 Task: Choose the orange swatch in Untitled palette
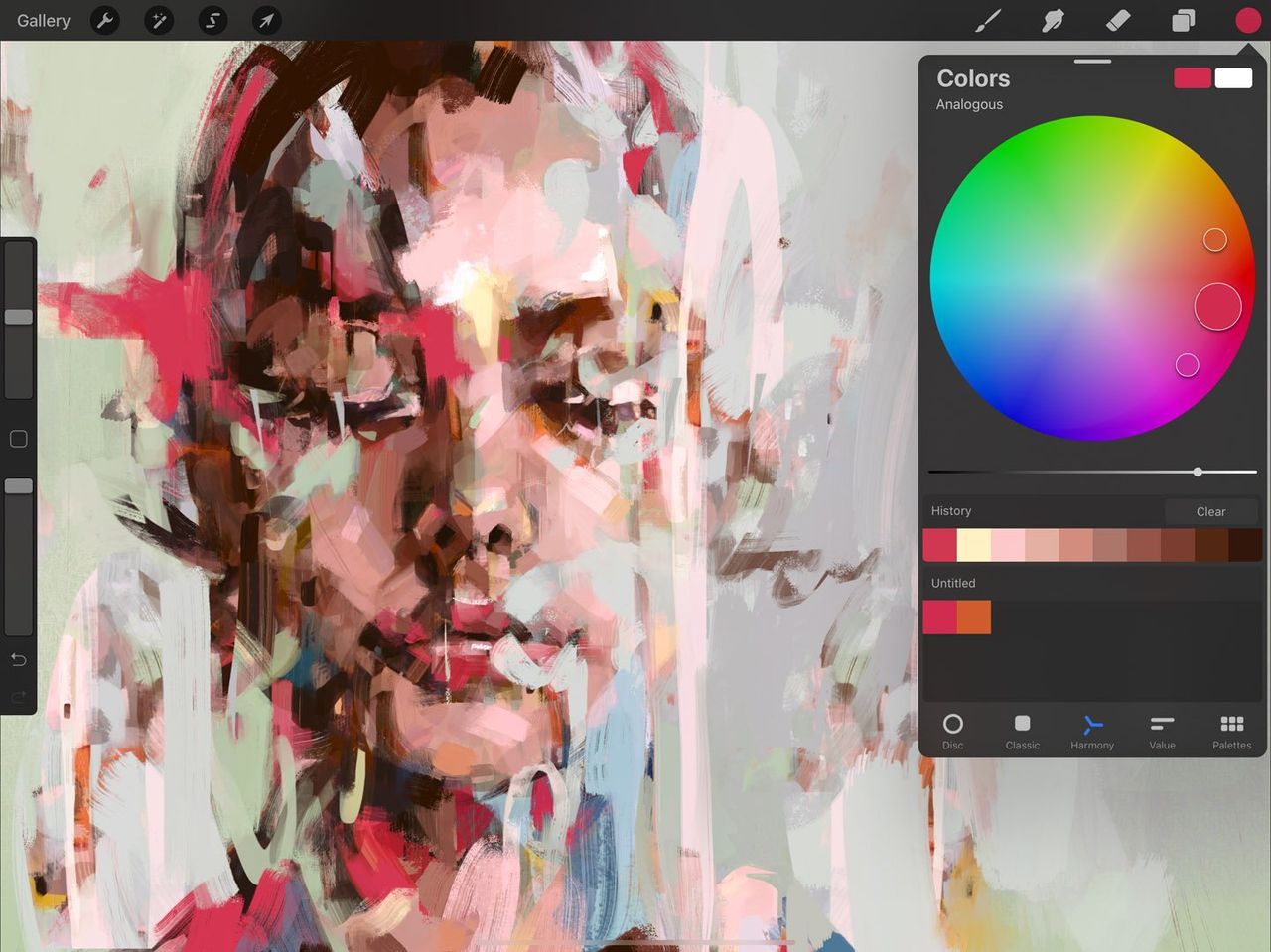[x=974, y=617]
